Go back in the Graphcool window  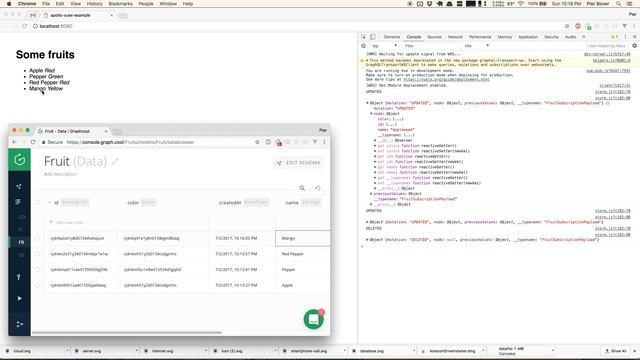[14, 142]
